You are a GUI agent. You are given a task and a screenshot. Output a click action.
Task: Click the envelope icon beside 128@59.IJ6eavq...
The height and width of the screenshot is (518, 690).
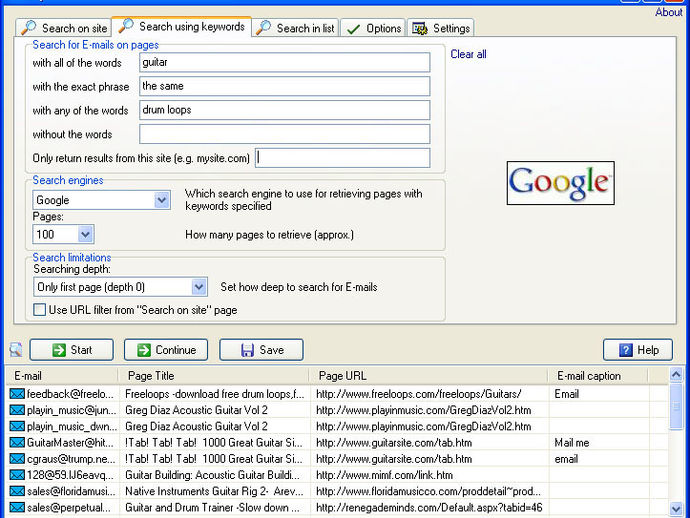pos(17,475)
